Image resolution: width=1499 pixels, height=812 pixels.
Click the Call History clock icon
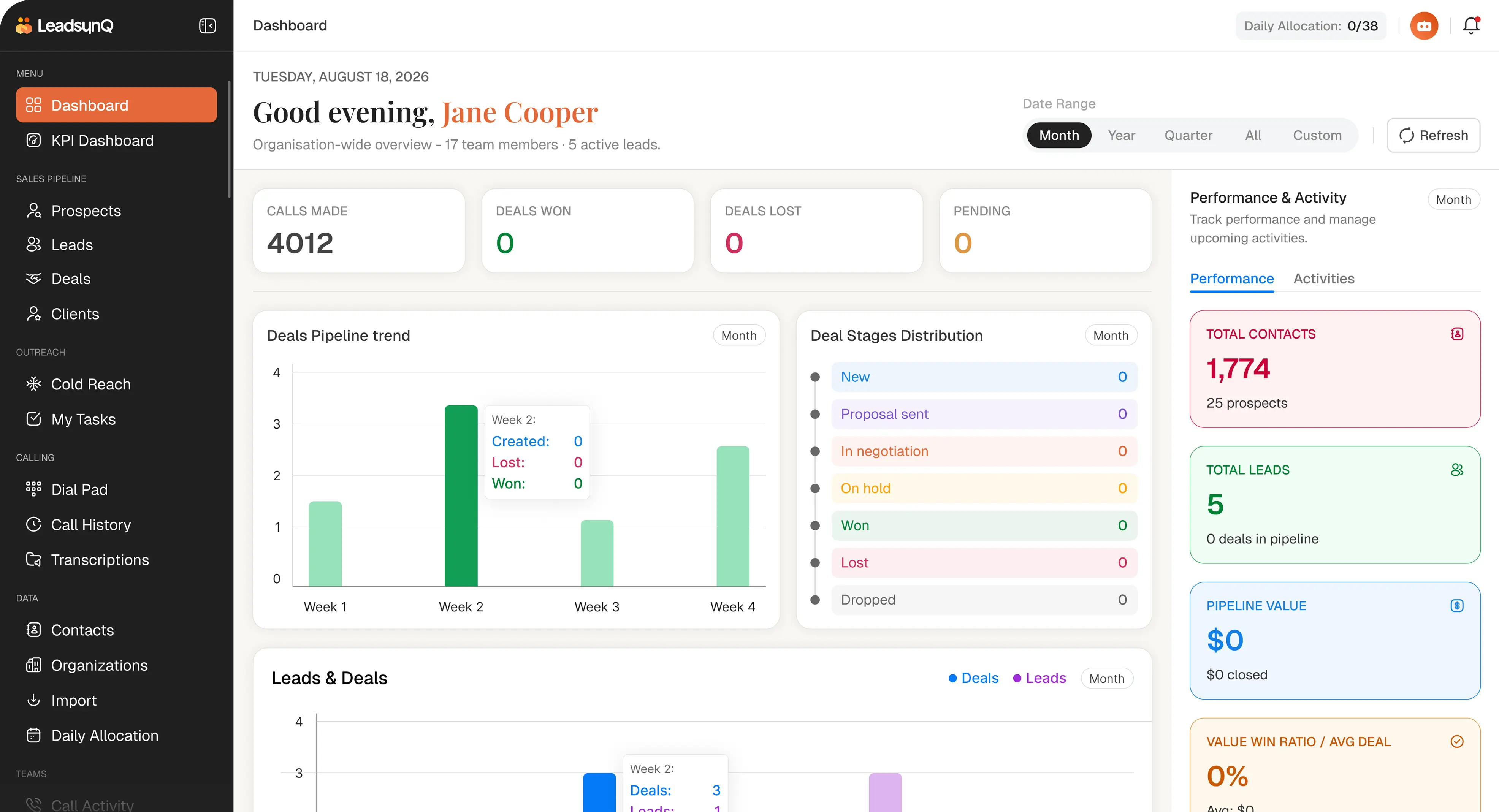(34, 525)
